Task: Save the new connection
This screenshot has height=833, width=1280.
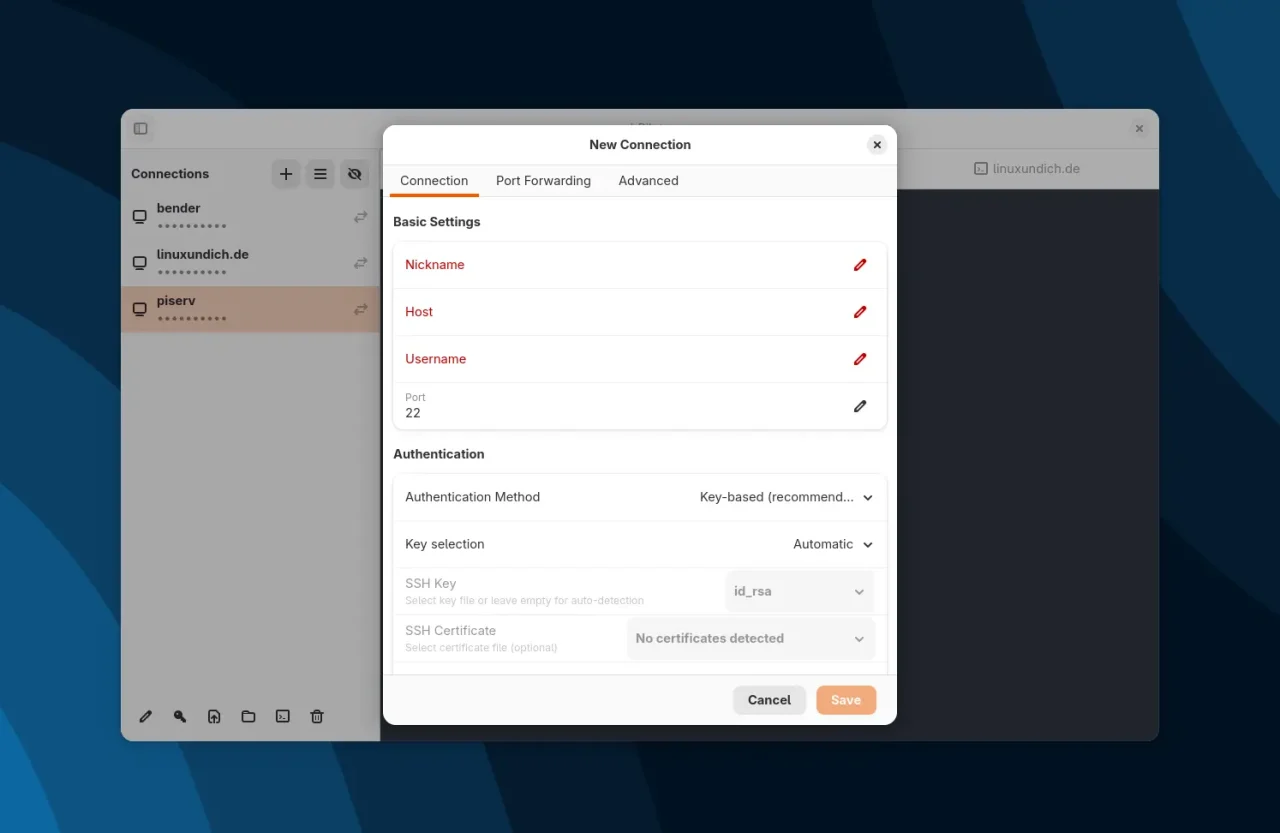Action: (x=846, y=700)
